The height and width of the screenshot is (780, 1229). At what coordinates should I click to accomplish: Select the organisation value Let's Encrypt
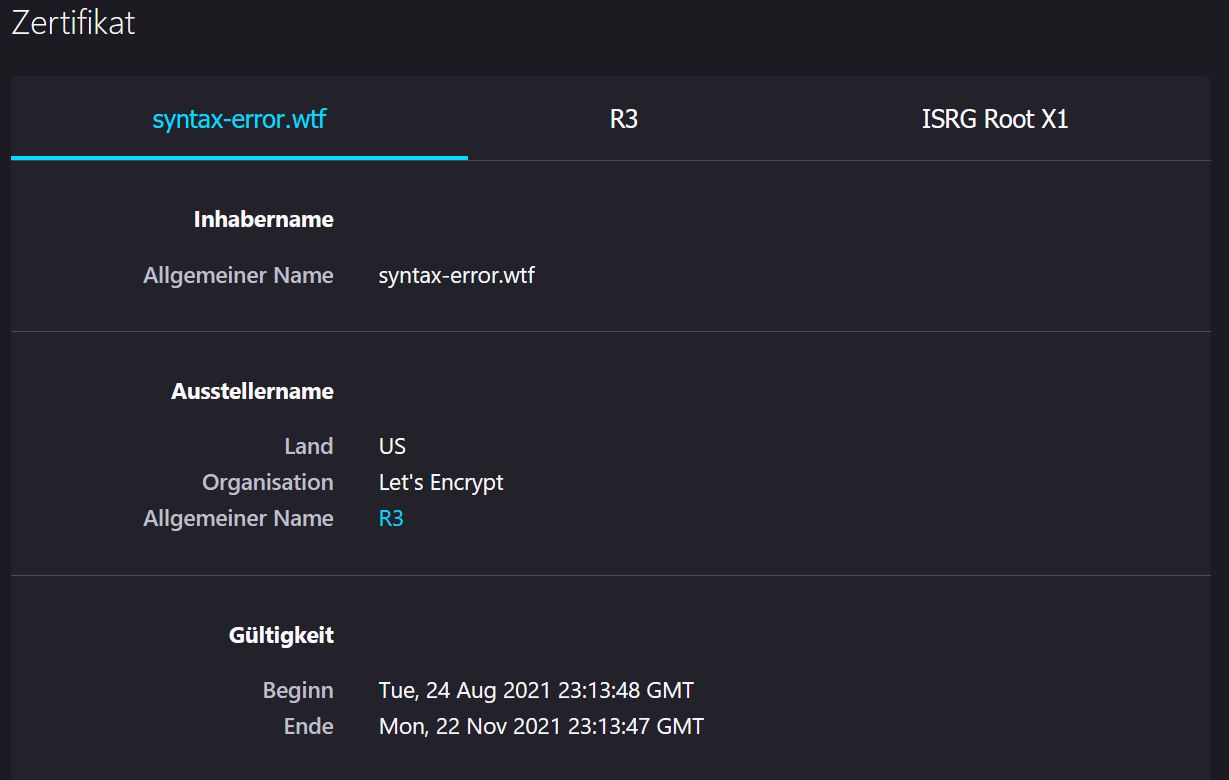tap(440, 482)
